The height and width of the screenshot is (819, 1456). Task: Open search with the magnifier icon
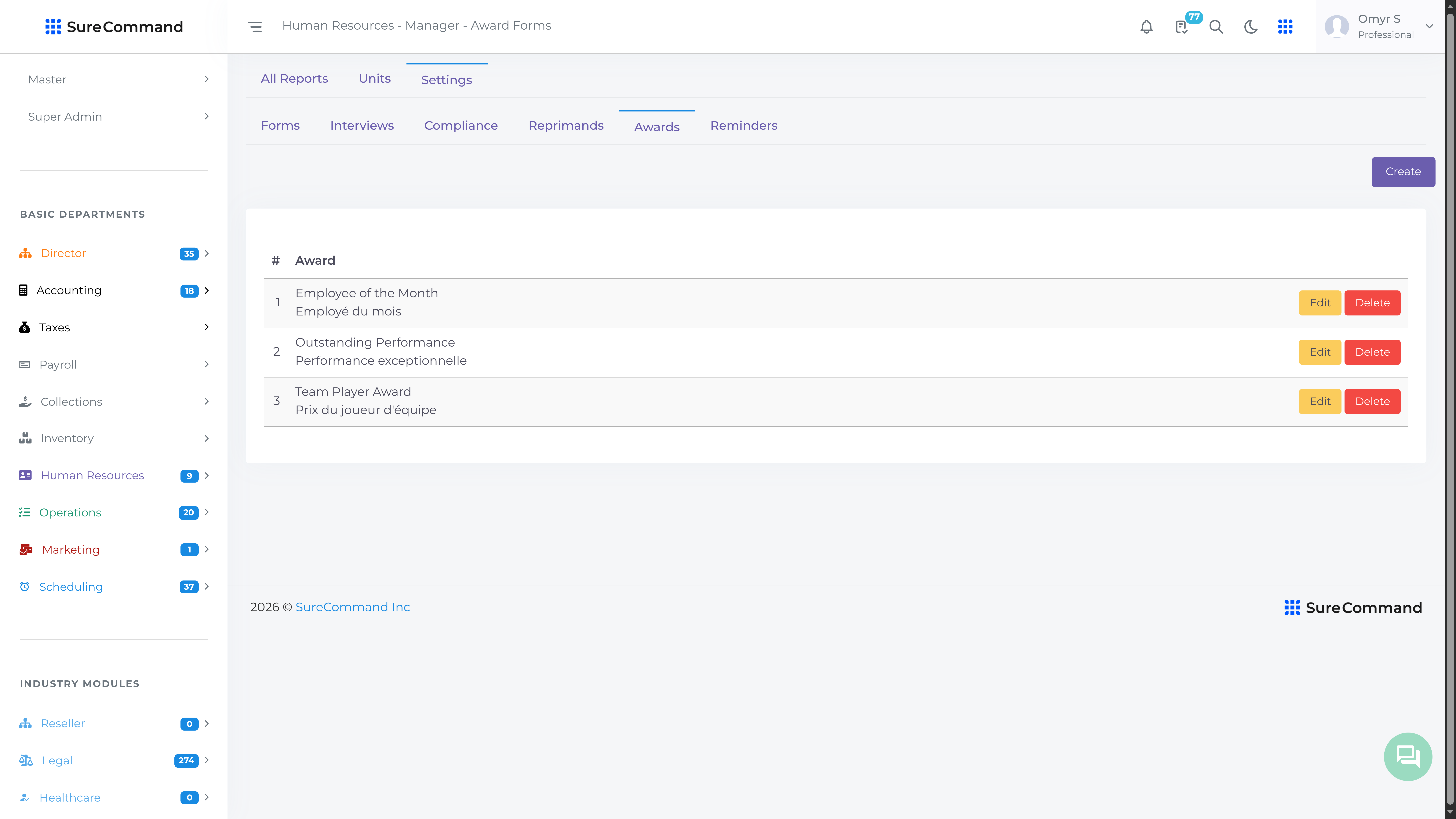(x=1216, y=27)
